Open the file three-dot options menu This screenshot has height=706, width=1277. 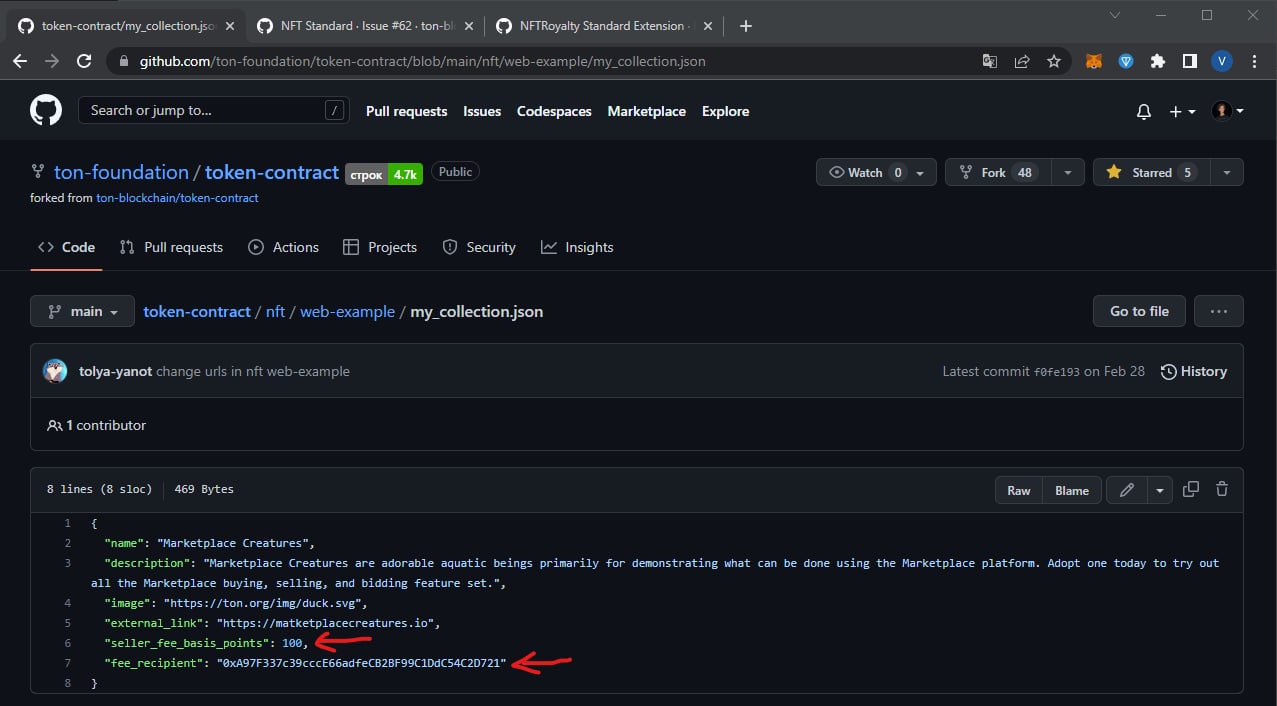[x=1218, y=312]
